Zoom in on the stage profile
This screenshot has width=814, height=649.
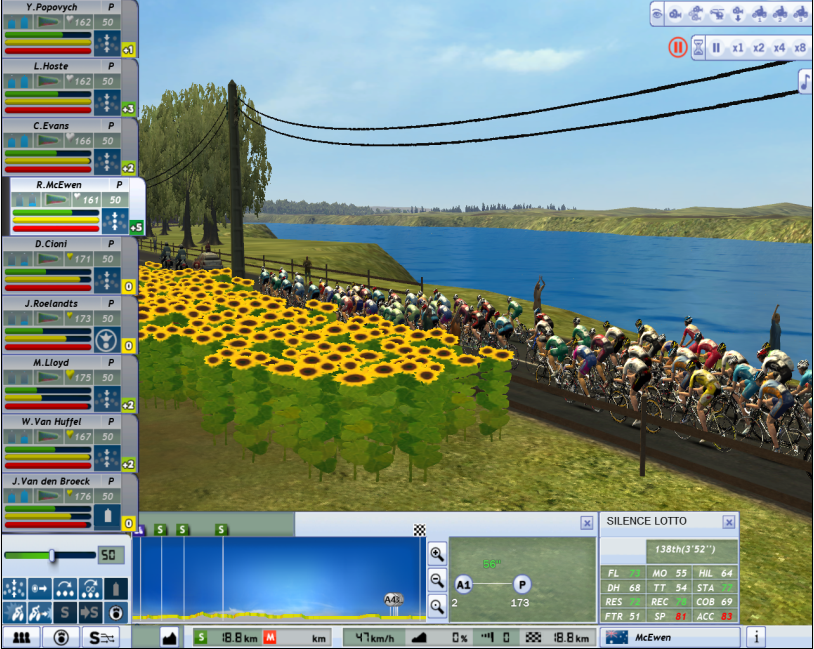[437, 554]
